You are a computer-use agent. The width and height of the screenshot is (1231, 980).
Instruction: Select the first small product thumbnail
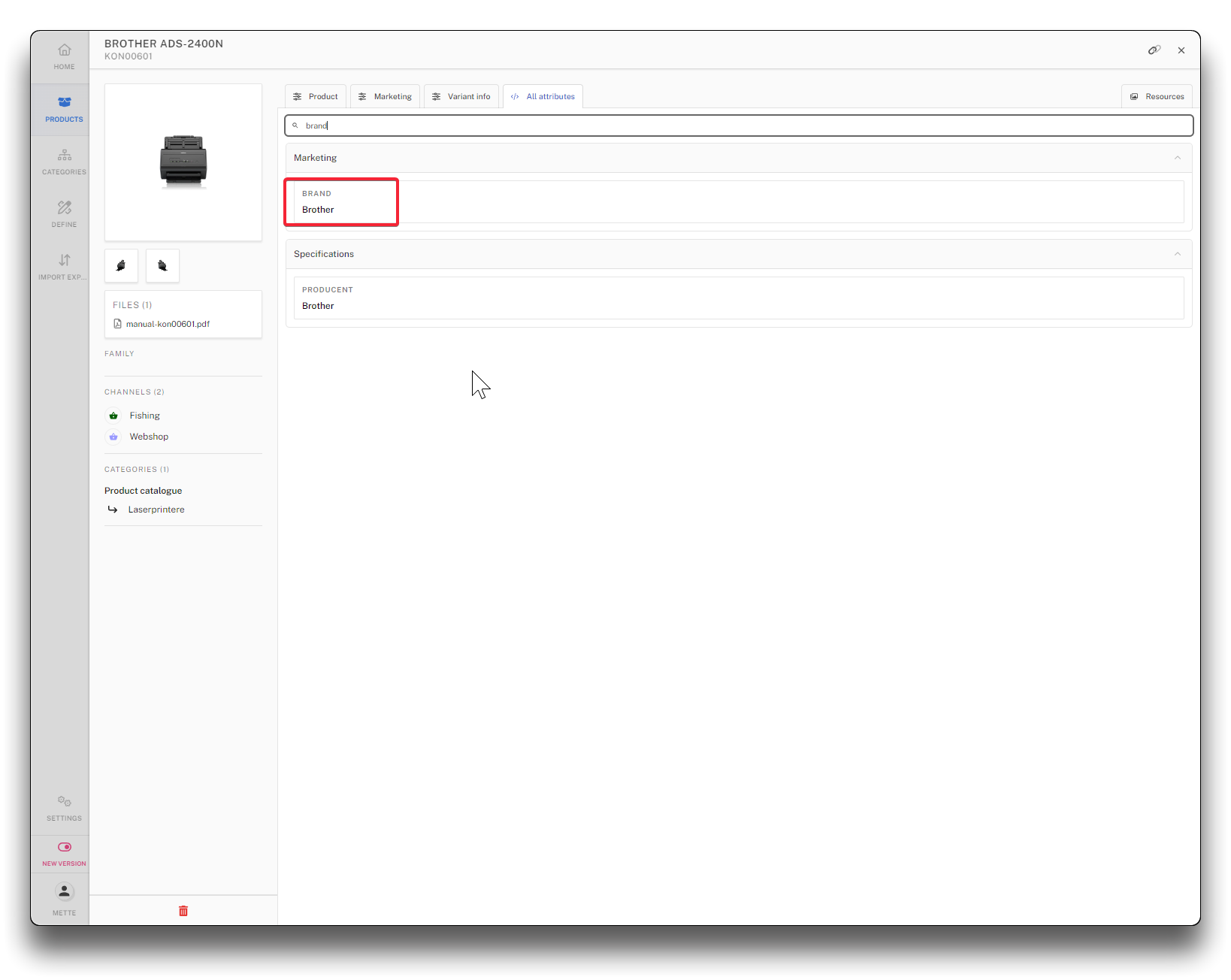pos(121,265)
